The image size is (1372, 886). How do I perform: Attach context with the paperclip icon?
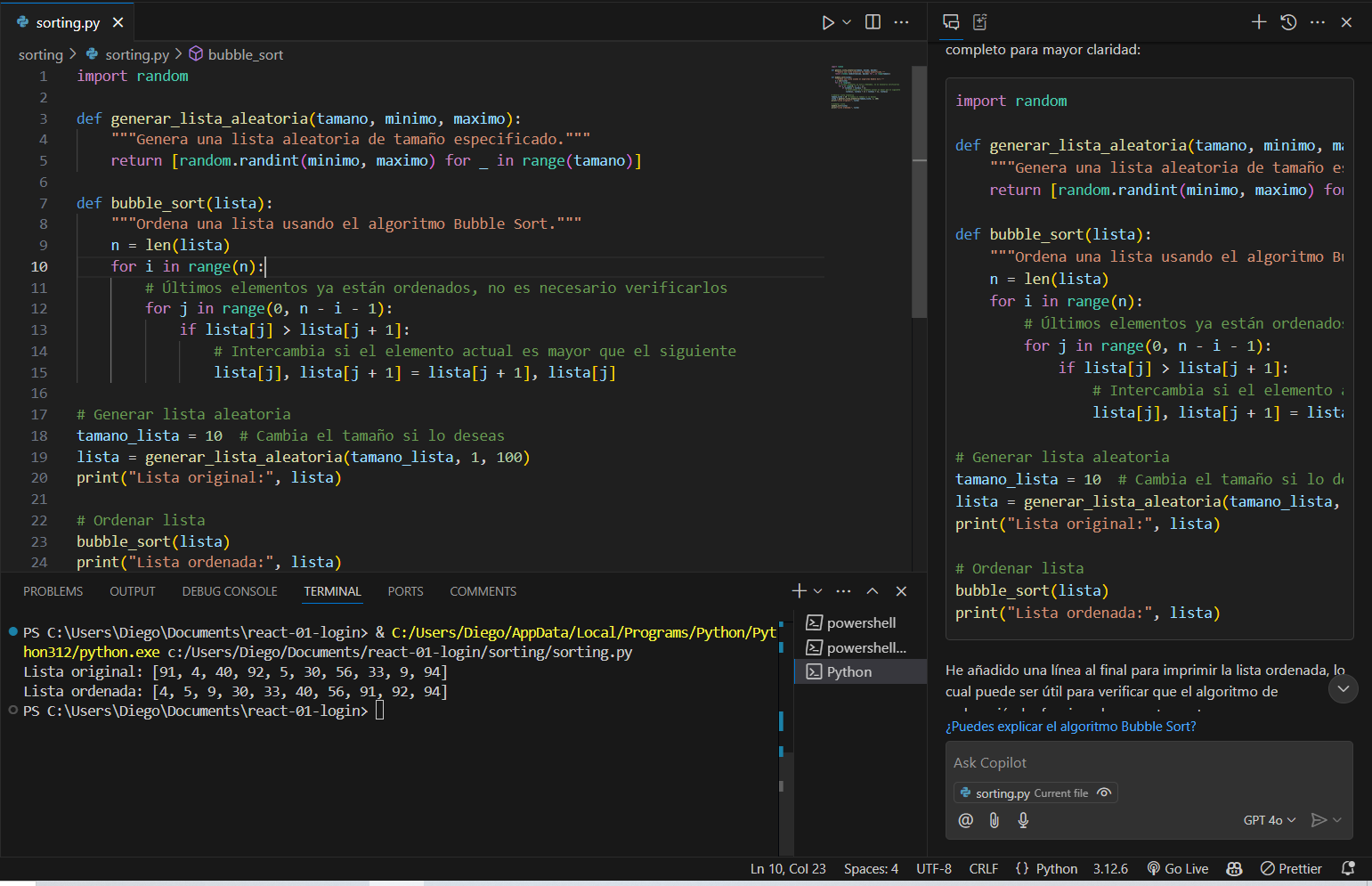(994, 820)
